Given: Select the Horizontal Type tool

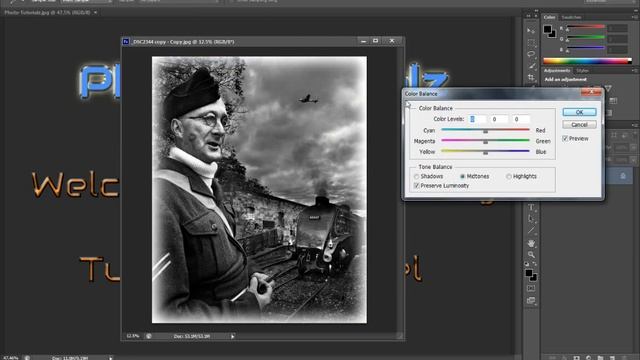Looking at the screenshot, I should (x=531, y=207).
